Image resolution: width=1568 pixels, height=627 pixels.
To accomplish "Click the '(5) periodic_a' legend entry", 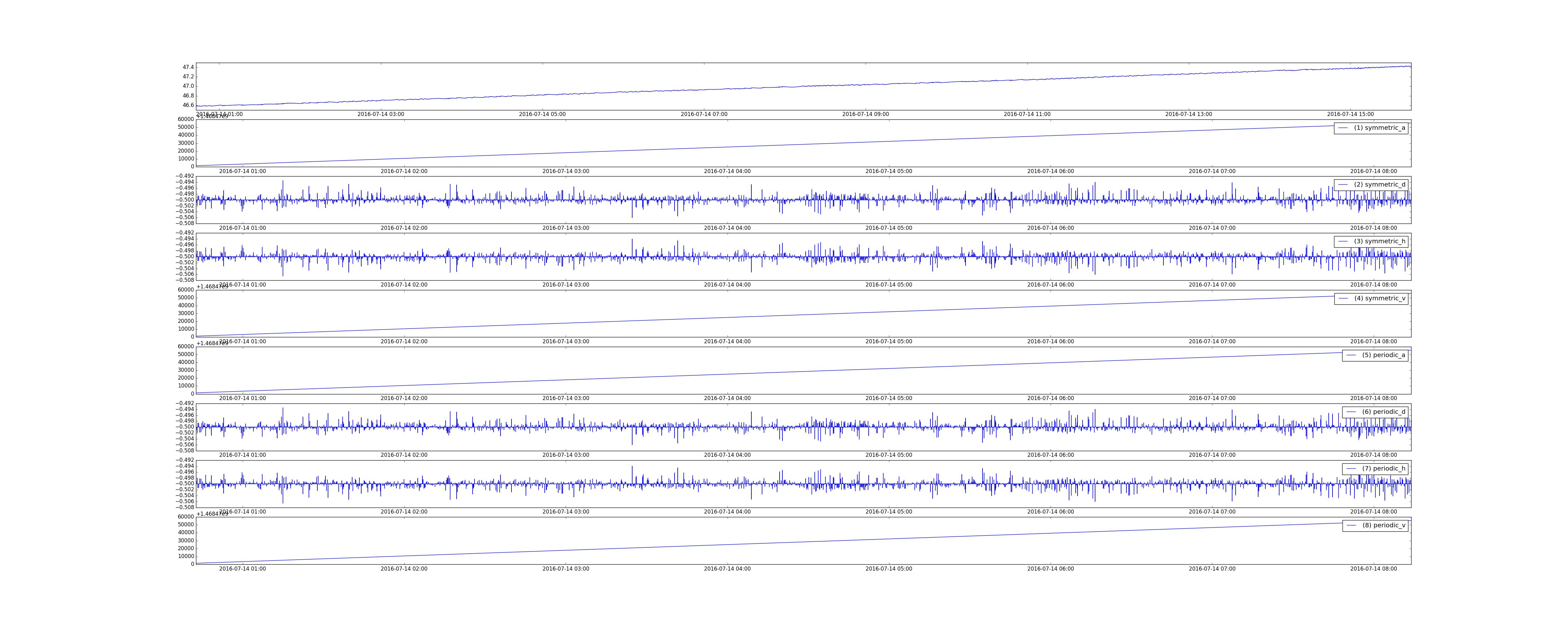I will tap(1384, 355).
